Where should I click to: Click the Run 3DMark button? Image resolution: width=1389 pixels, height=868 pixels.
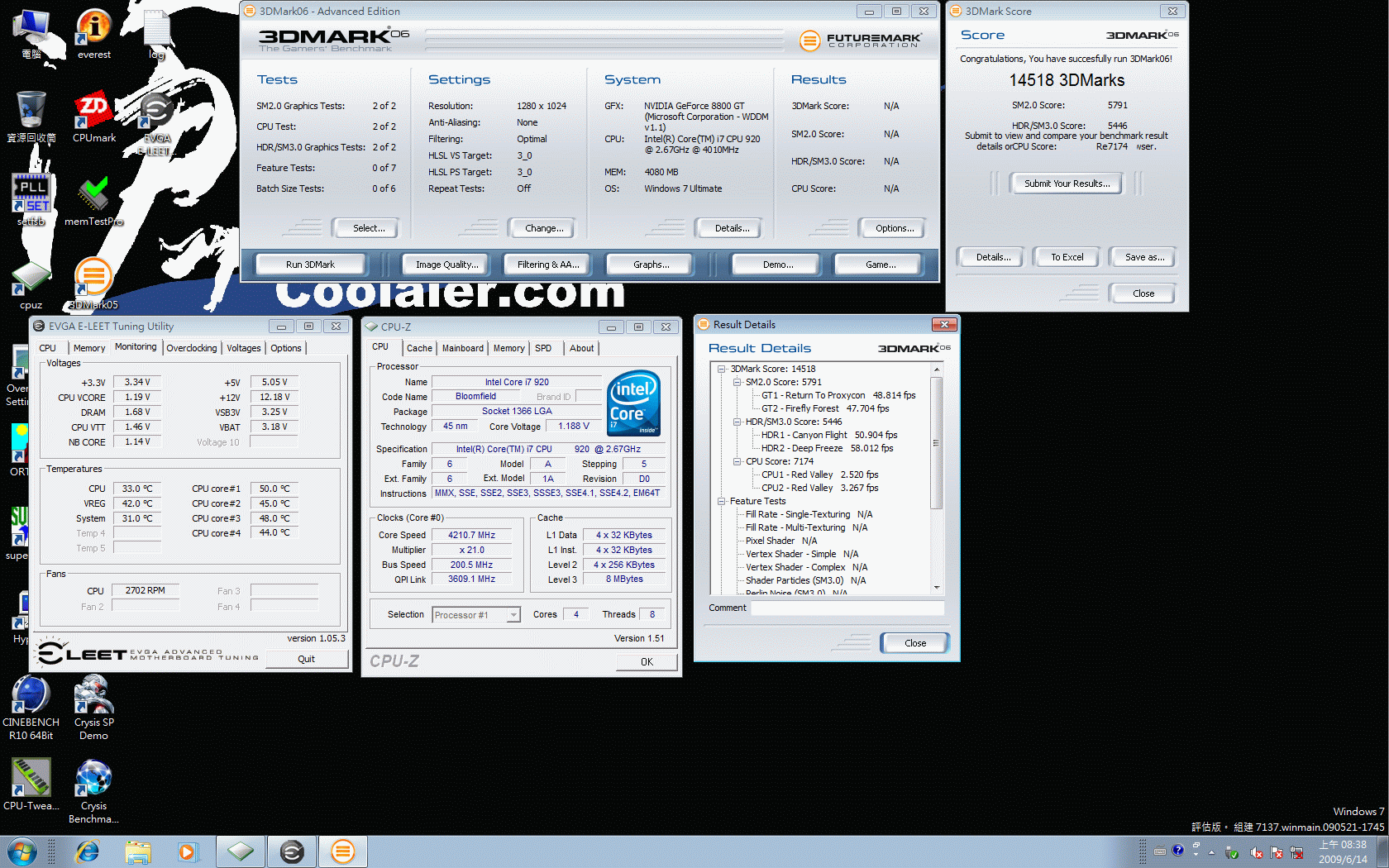point(310,265)
